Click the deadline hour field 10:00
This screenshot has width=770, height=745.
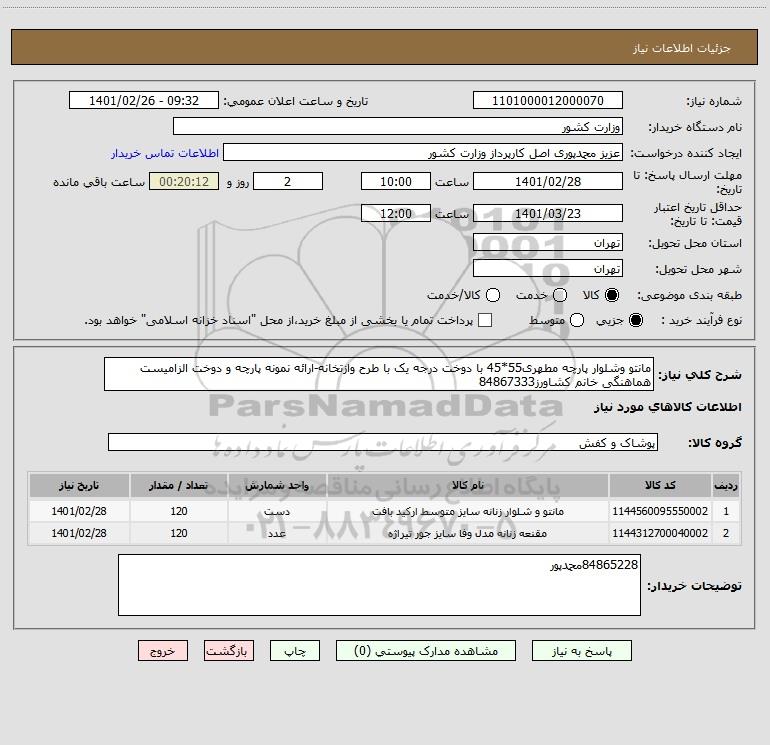coord(396,181)
